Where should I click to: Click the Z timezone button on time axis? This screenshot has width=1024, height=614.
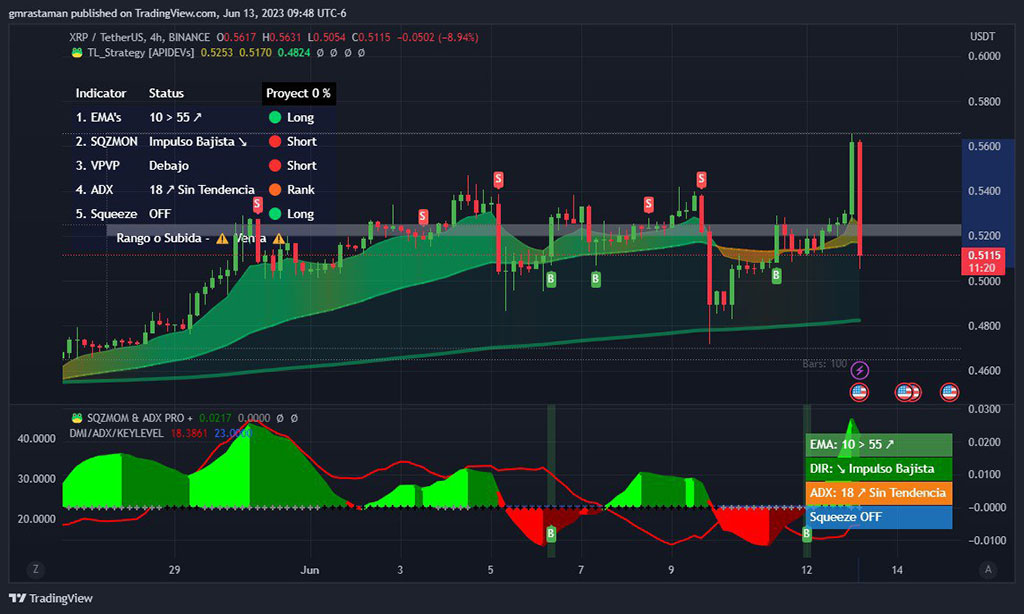(35, 569)
